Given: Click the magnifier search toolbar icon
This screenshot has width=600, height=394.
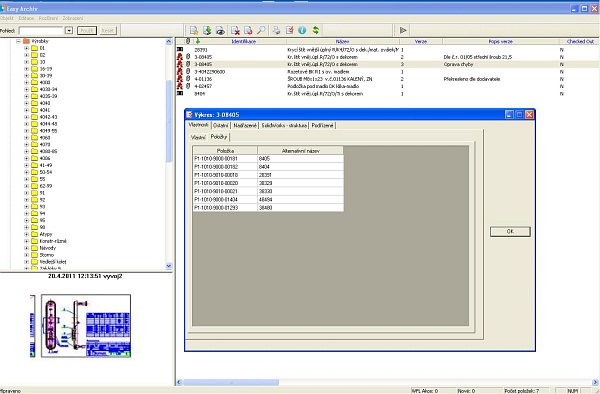Looking at the screenshot, I should (x=261, y=30).
